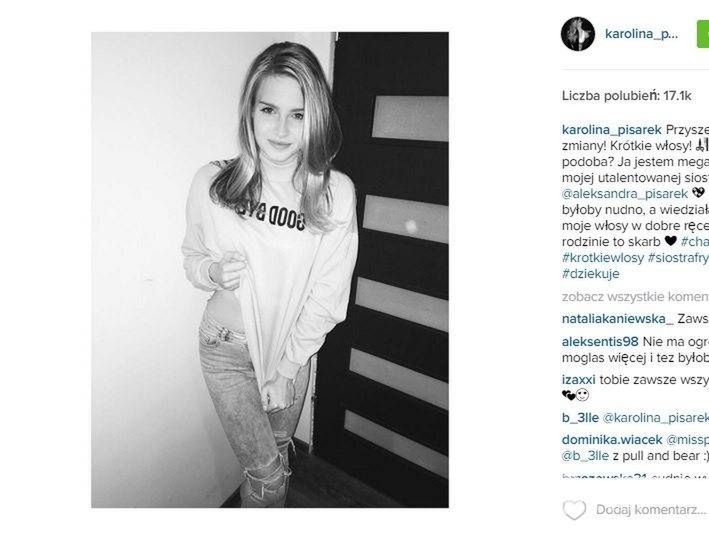
Task: Click the green follow button
Action: (703, 34)
